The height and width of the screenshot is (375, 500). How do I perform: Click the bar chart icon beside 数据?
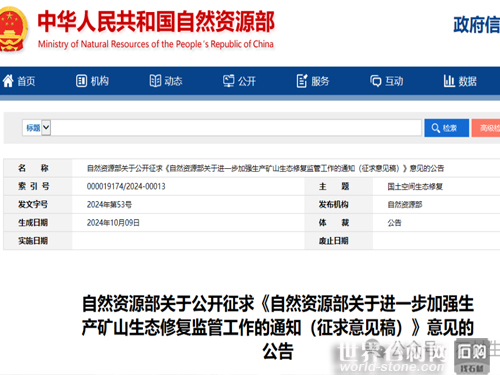[449, 81]
